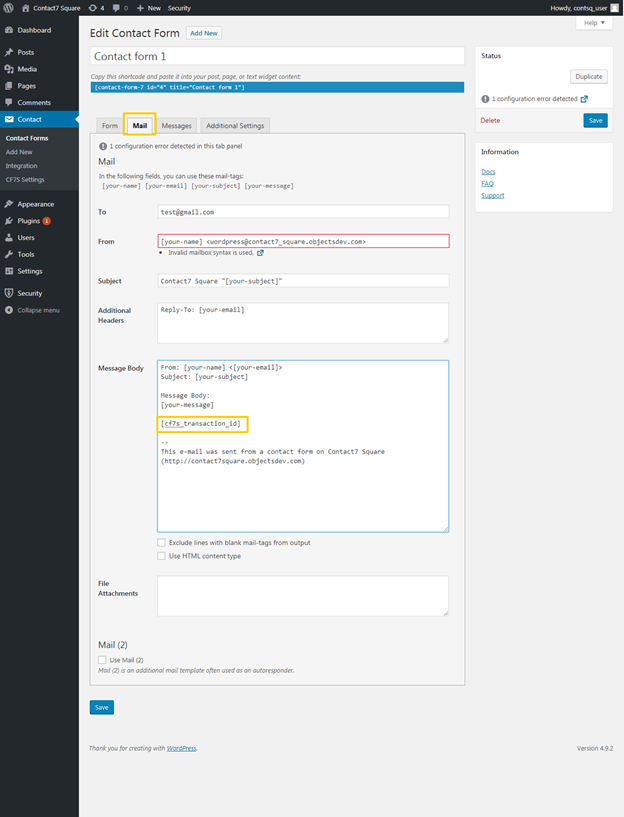Enable Exclude lines with blank mail-tags
Screen dimensions: 624x817
161,542
